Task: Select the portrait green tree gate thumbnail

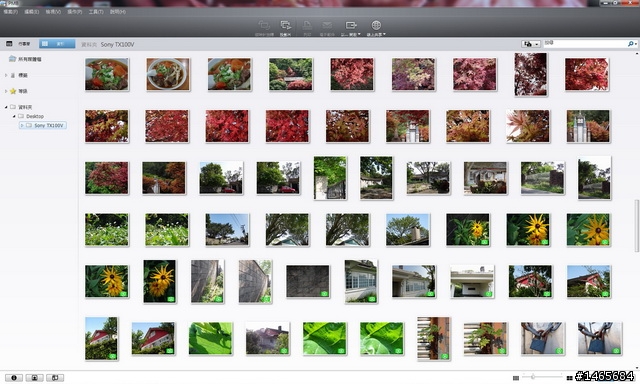Action: click(x=330, y=178)
